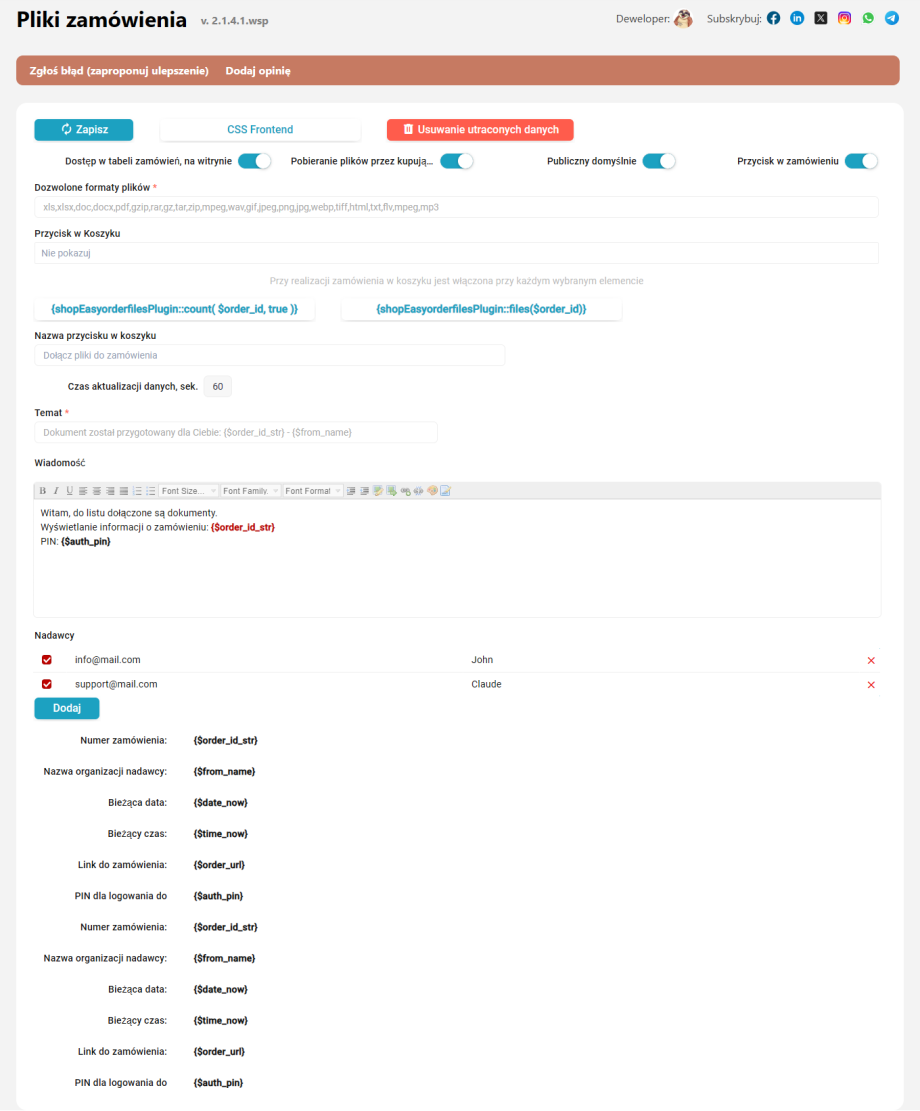
Task: Disable the 'Publiczny domyślnie' switch
Action: [x=658, y=161]
